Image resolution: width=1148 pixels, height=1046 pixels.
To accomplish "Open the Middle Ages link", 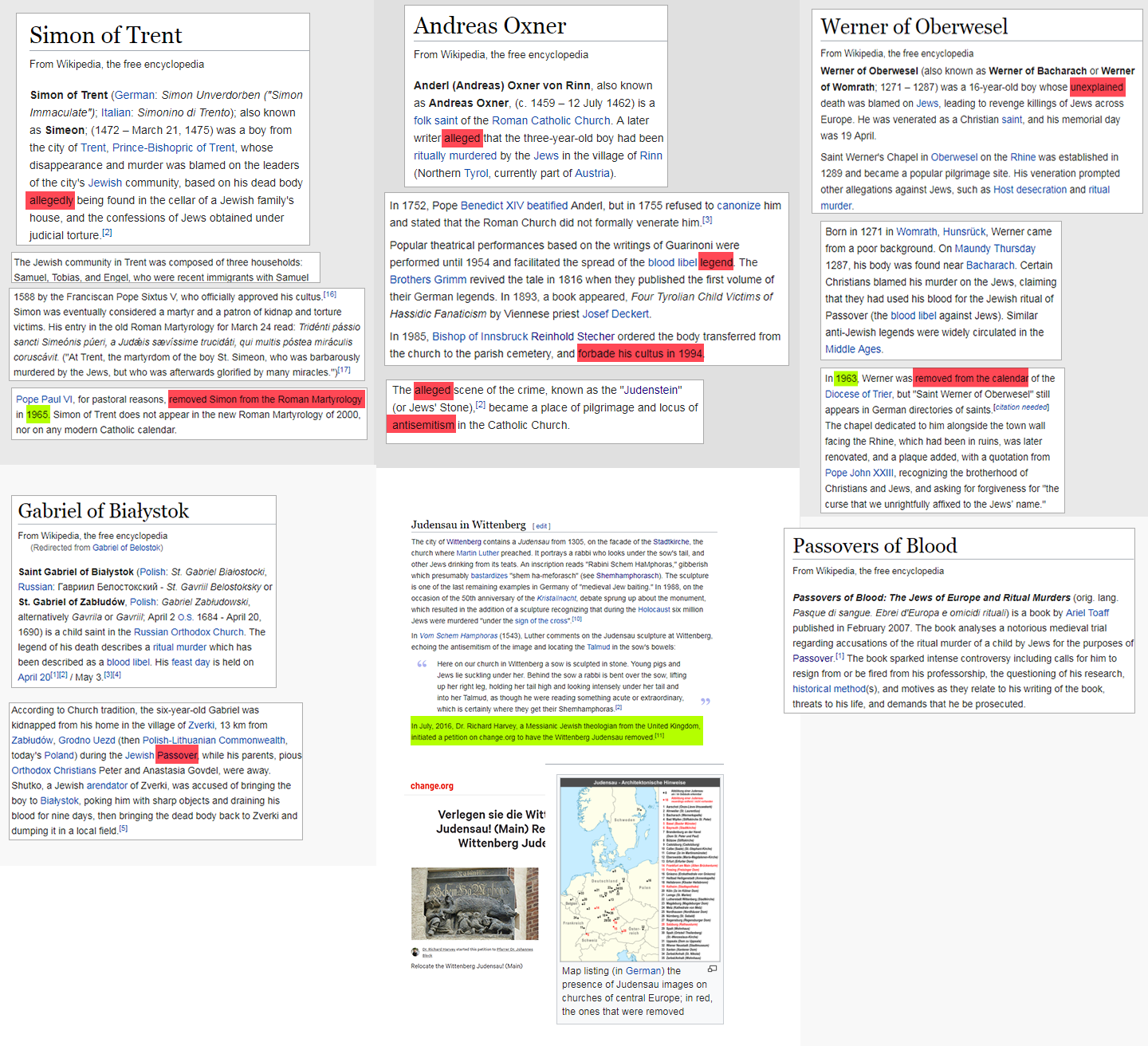I will coord(853,349).
